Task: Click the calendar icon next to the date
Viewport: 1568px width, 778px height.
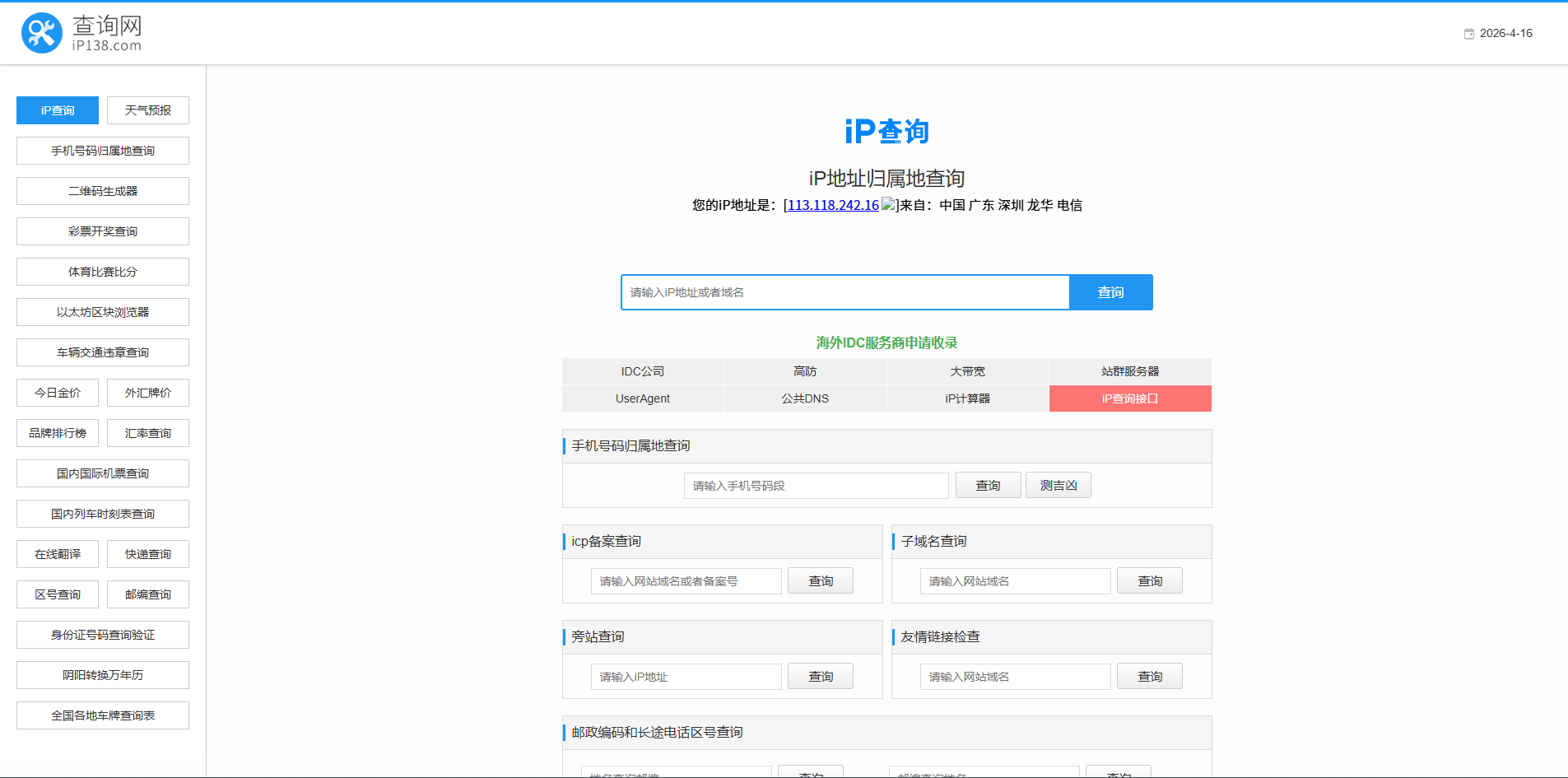Action: click(1468, 33)
